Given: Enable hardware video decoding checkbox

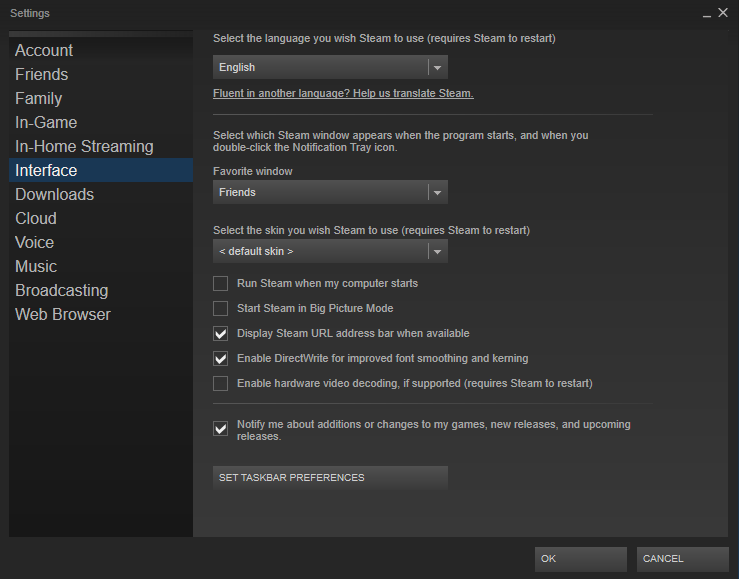Looking at the screenshot, I should click(x=221, y=383).
